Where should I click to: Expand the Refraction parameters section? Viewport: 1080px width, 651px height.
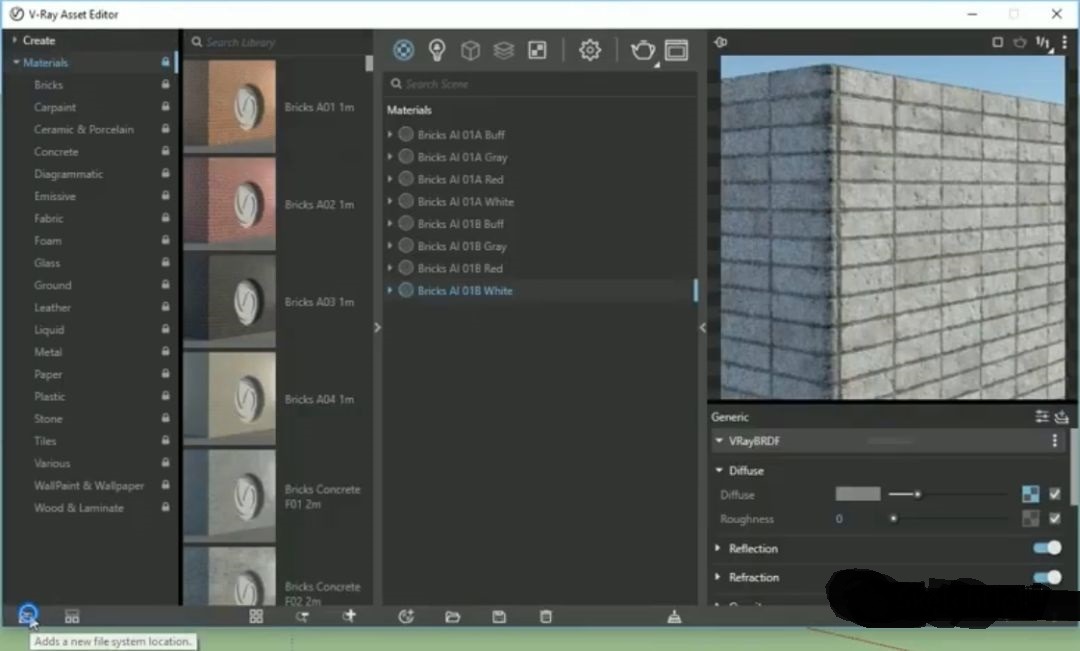pos(718,577)
